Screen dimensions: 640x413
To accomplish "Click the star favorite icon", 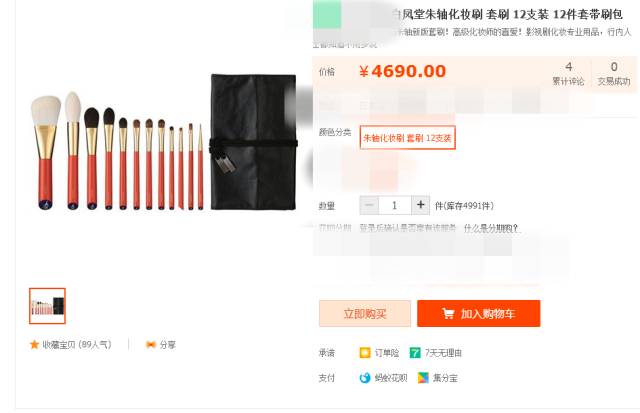I will pos(34,344).
